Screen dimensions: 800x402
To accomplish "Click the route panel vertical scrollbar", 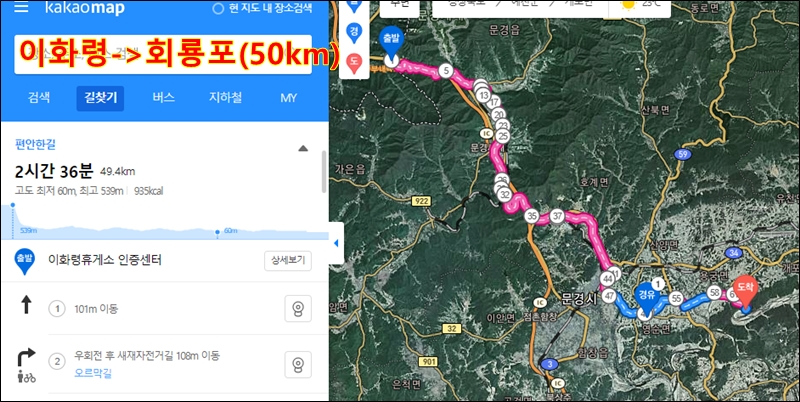I will pos(323,171).
